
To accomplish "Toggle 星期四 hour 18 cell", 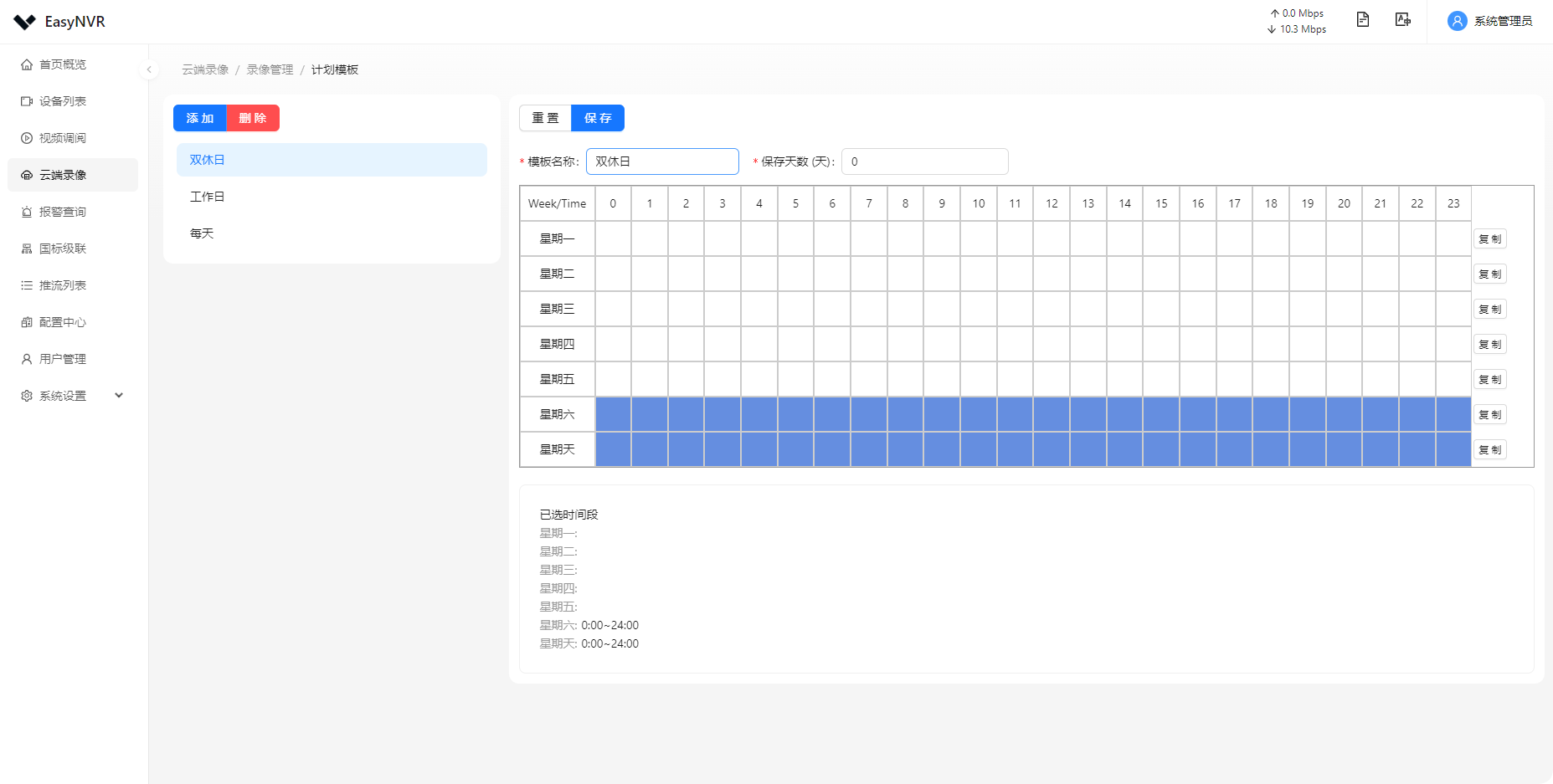I will [x=1271, y=344].
